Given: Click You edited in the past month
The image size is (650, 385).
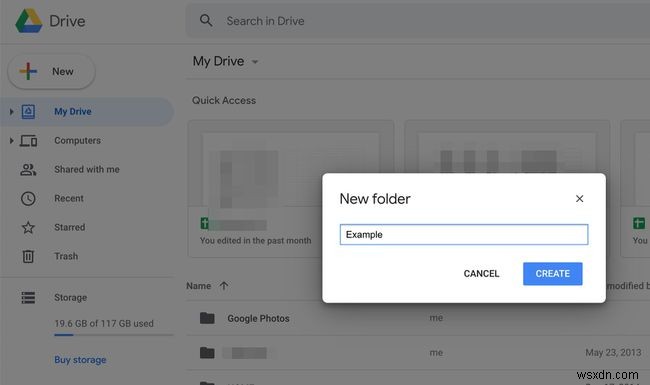Looking at the screenshot, I should point(255,241).
